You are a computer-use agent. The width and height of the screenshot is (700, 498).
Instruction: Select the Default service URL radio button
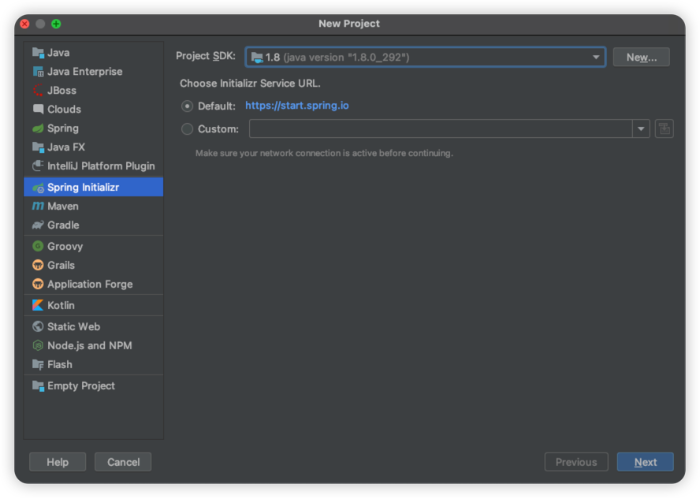pyautogui.click(x=187, y=106)
